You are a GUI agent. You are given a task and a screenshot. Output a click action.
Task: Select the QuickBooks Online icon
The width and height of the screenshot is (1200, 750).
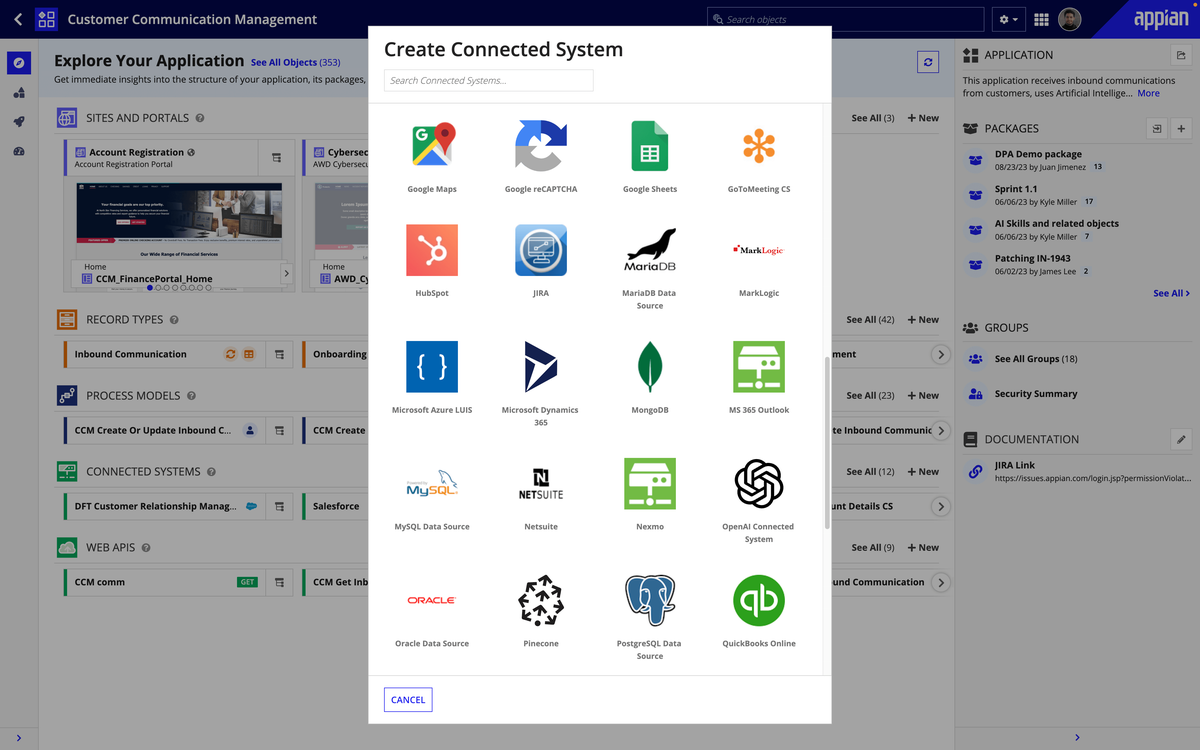click(759, 601)
